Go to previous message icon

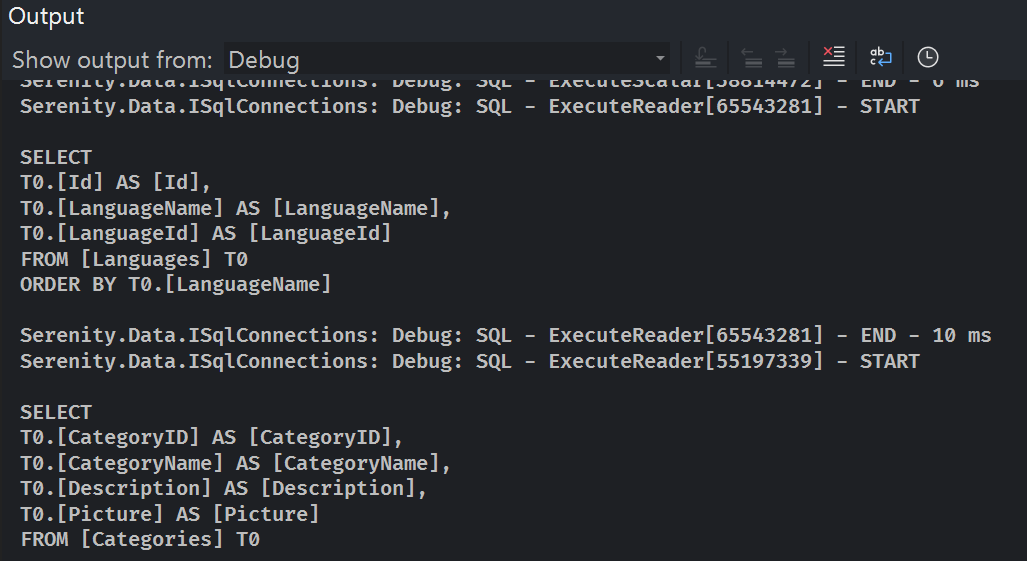coord(751,58)
